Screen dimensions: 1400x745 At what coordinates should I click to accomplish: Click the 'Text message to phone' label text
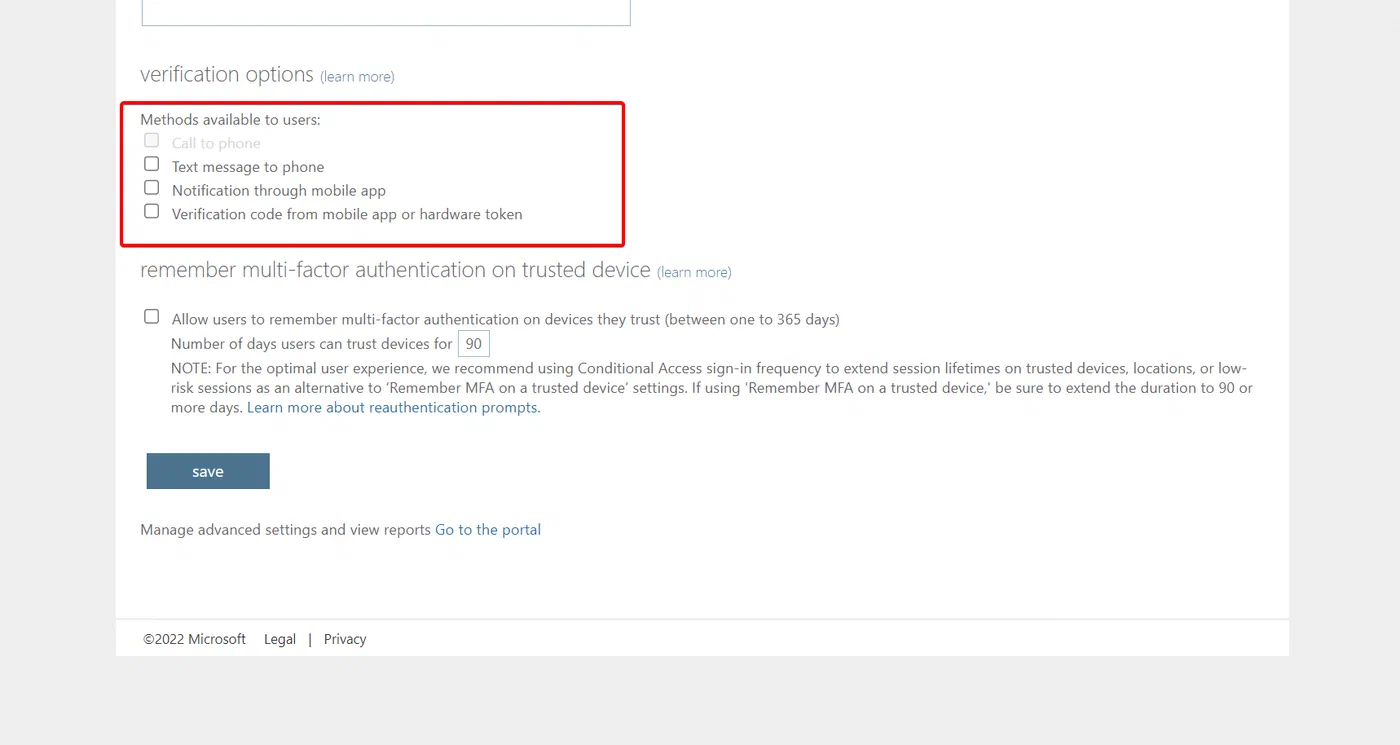[x=248, y=167]
